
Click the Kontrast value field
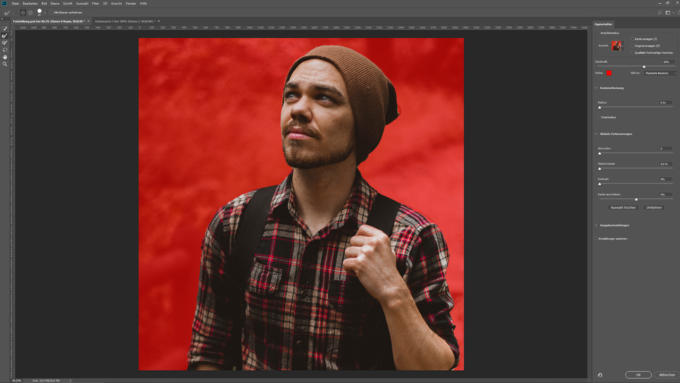coord(666,179)
